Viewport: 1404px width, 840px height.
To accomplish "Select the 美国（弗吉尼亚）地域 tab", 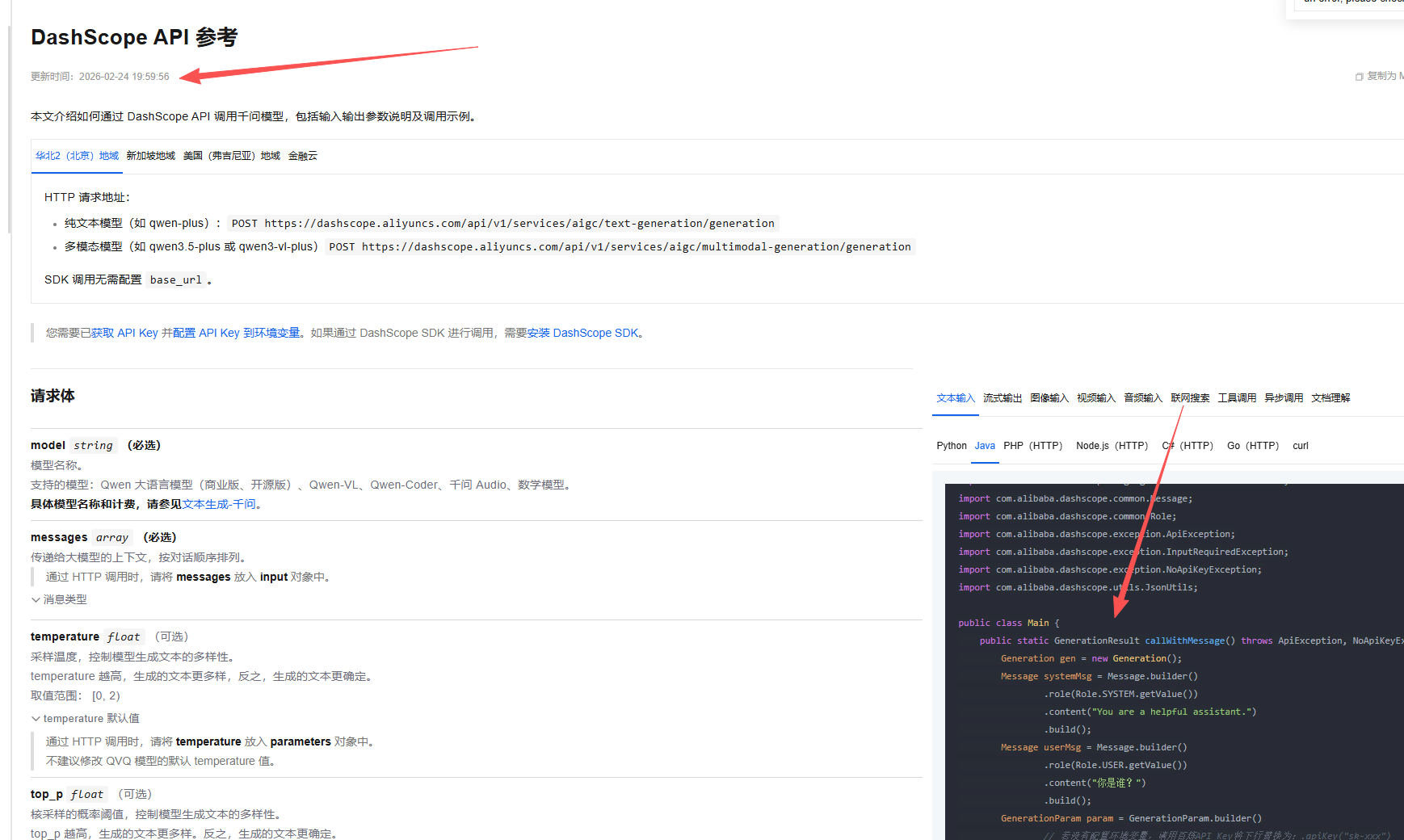I will pos(231,156).
